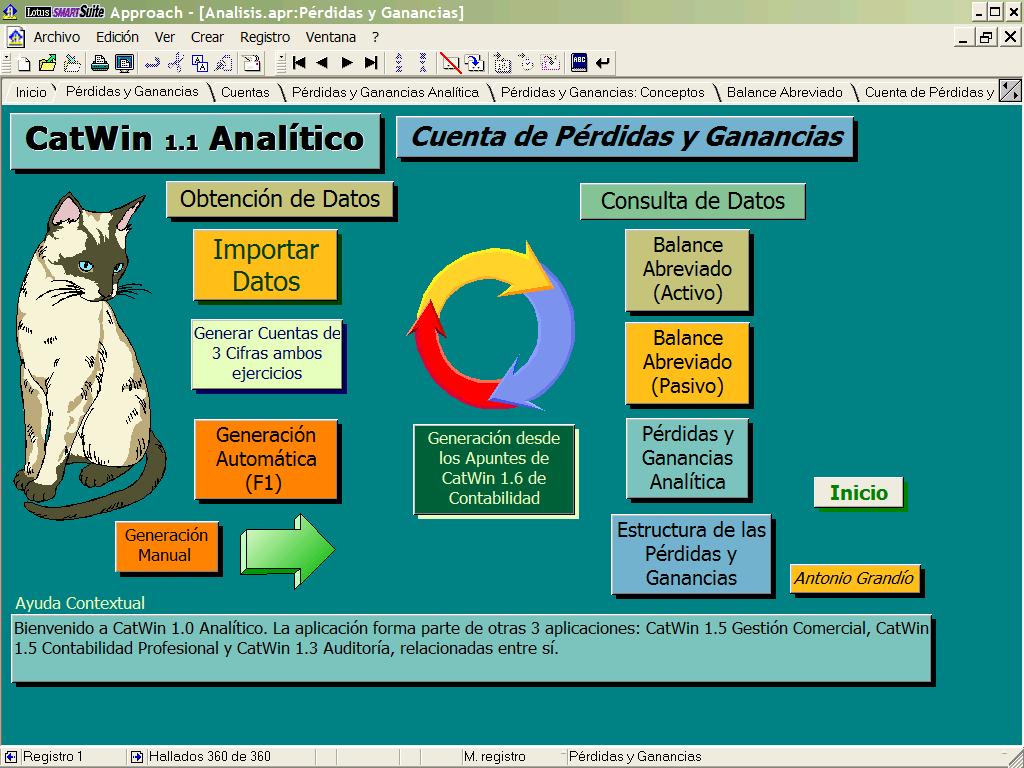This screenshot has height=768, width=1024.
Task: Switch to the Balance Abreviado tab
Action: (784, 92)
